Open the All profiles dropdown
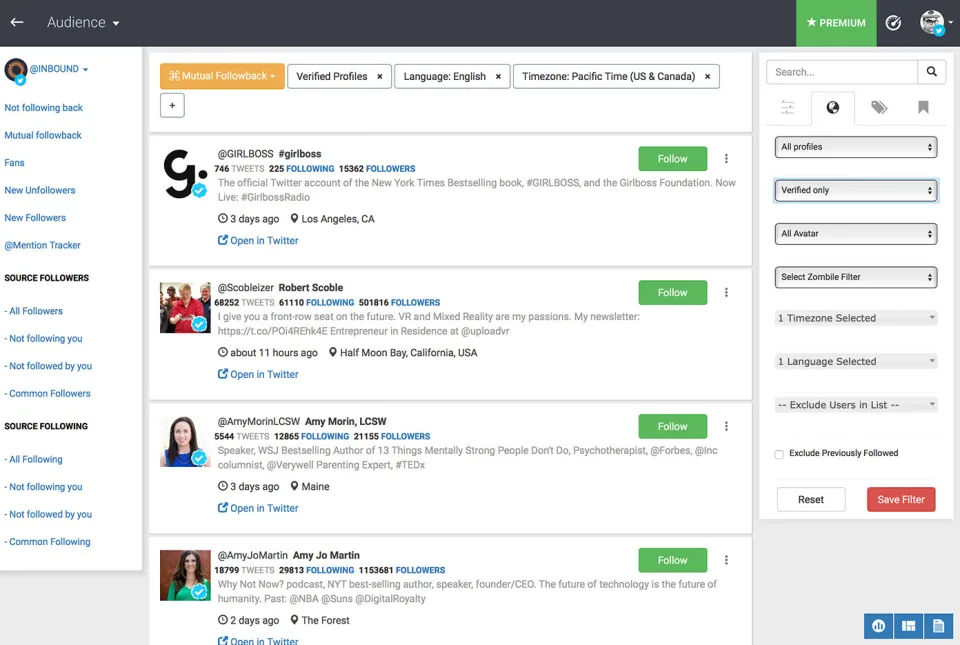 coord(856,147)
